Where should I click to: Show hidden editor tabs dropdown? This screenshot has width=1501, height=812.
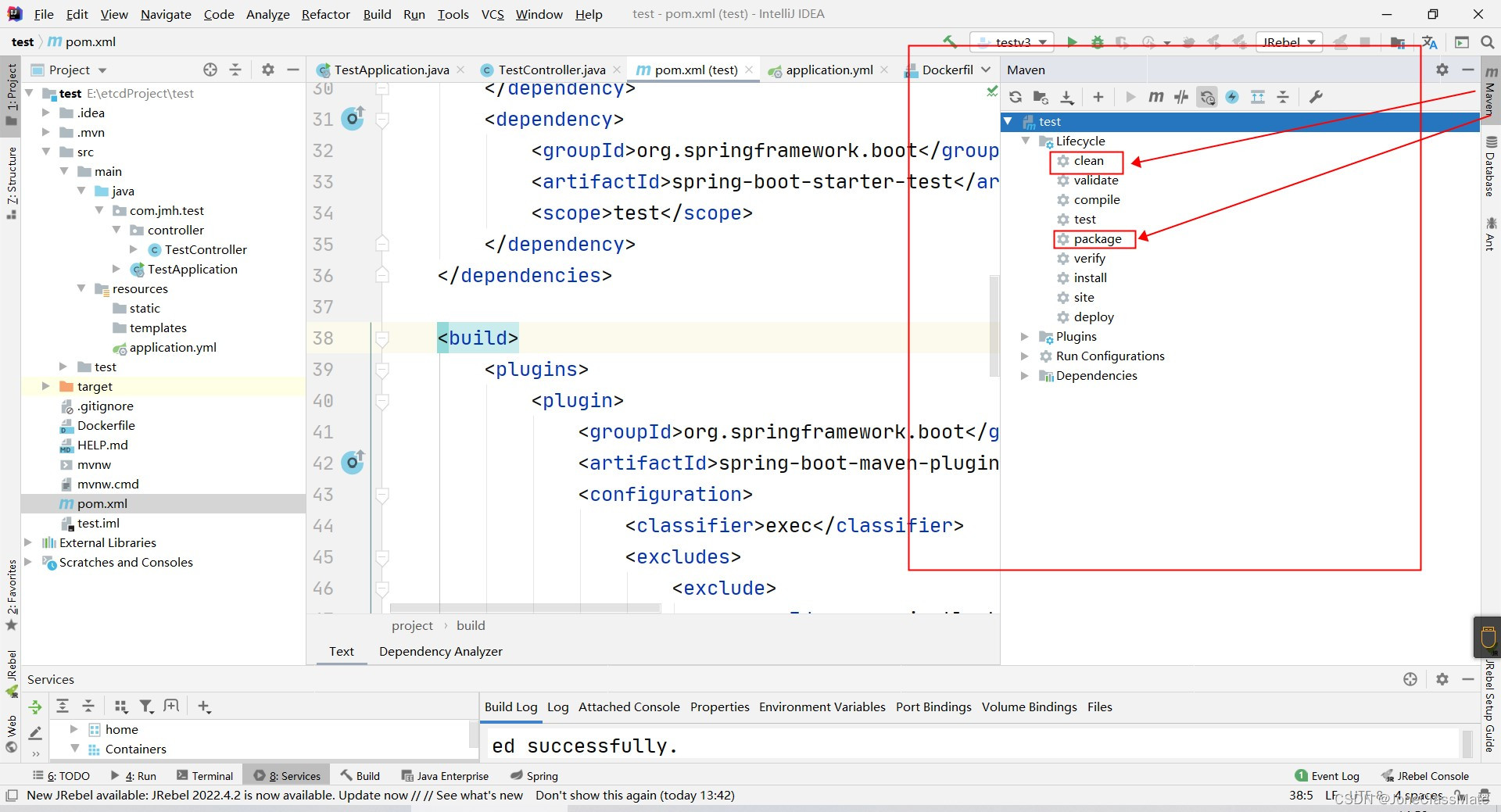pyautogui.click(x=986, y=70)
